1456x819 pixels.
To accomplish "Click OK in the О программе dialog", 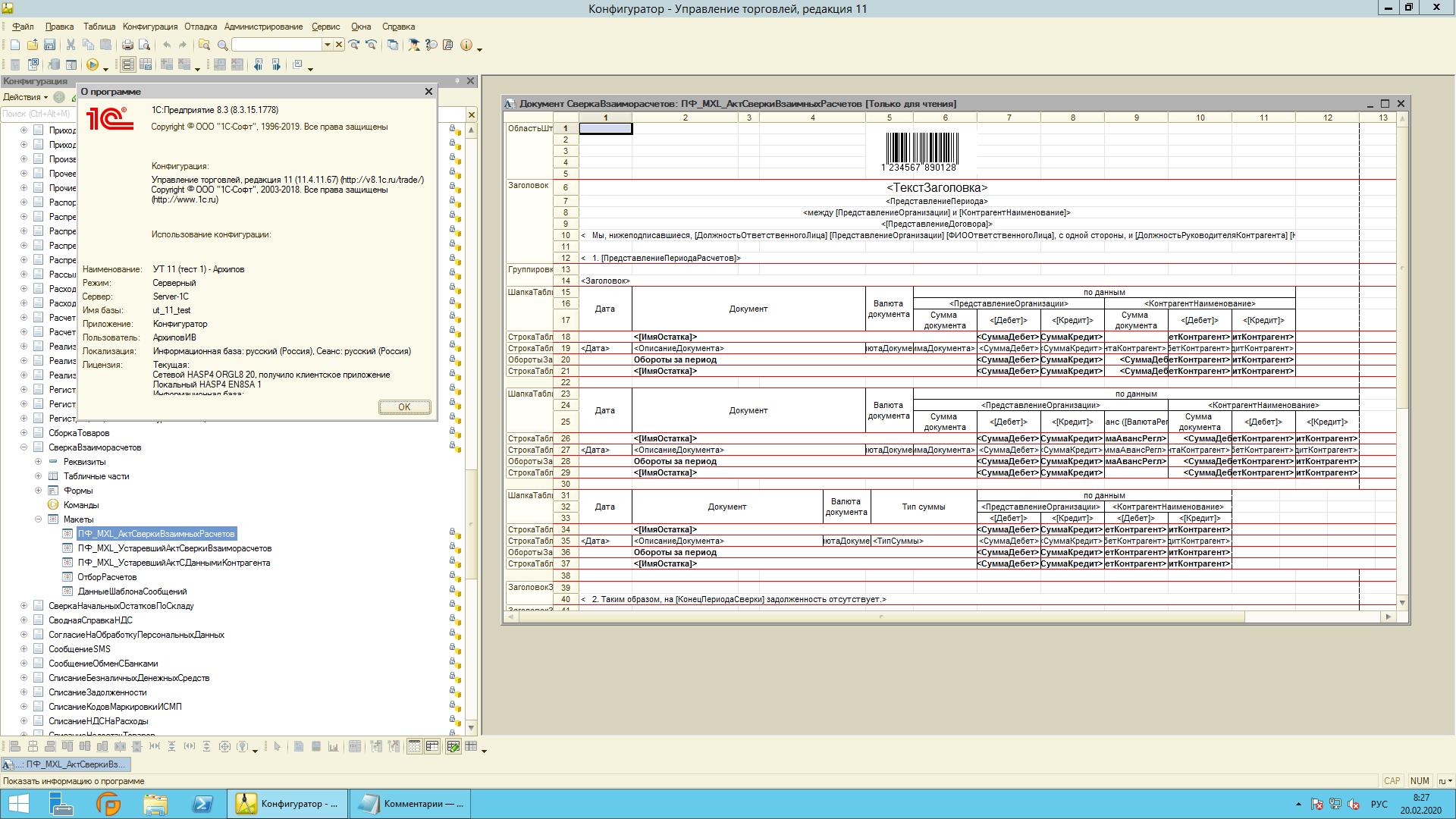I will point(405,407).
